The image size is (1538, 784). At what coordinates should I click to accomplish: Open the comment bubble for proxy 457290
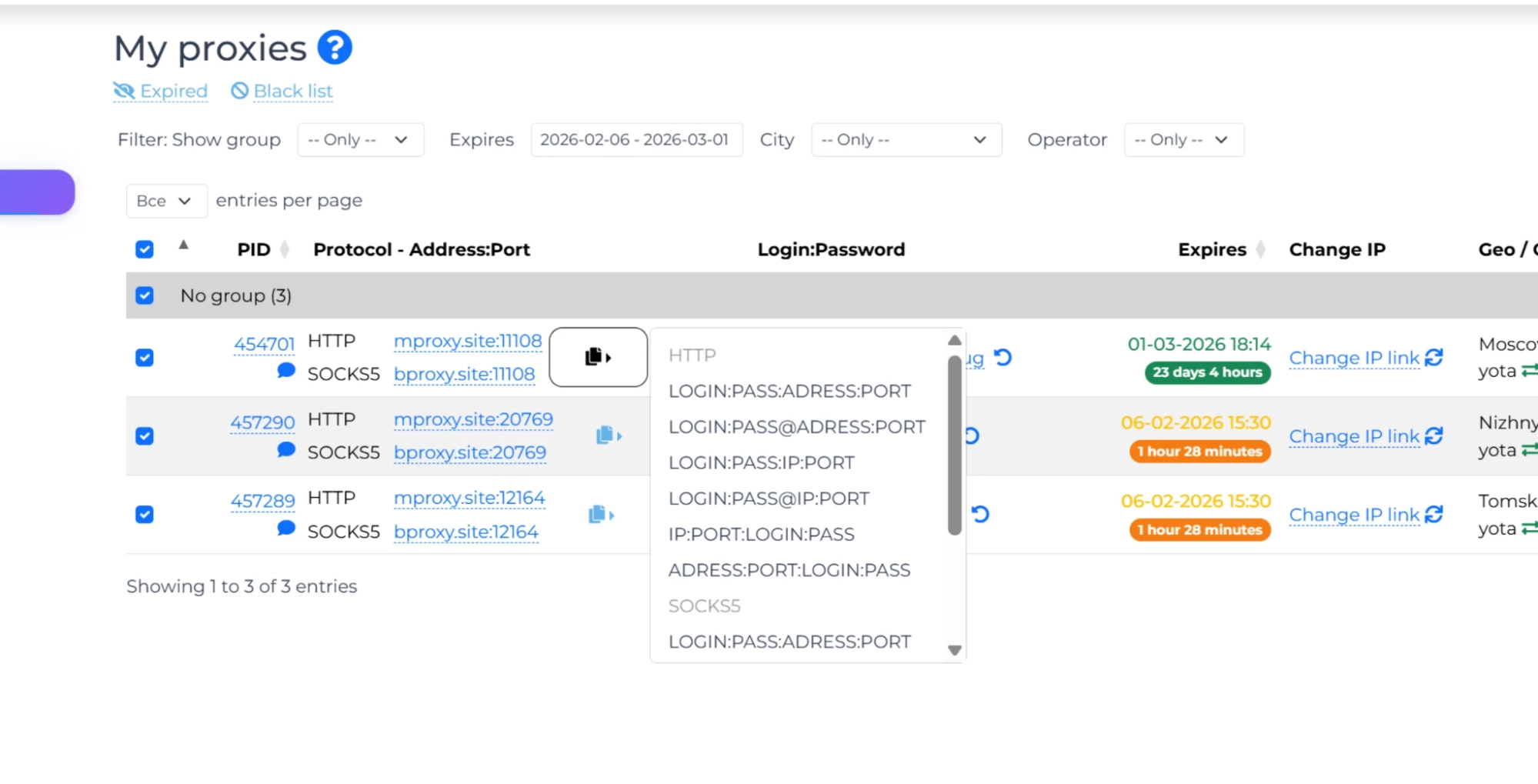coord(285,449)
